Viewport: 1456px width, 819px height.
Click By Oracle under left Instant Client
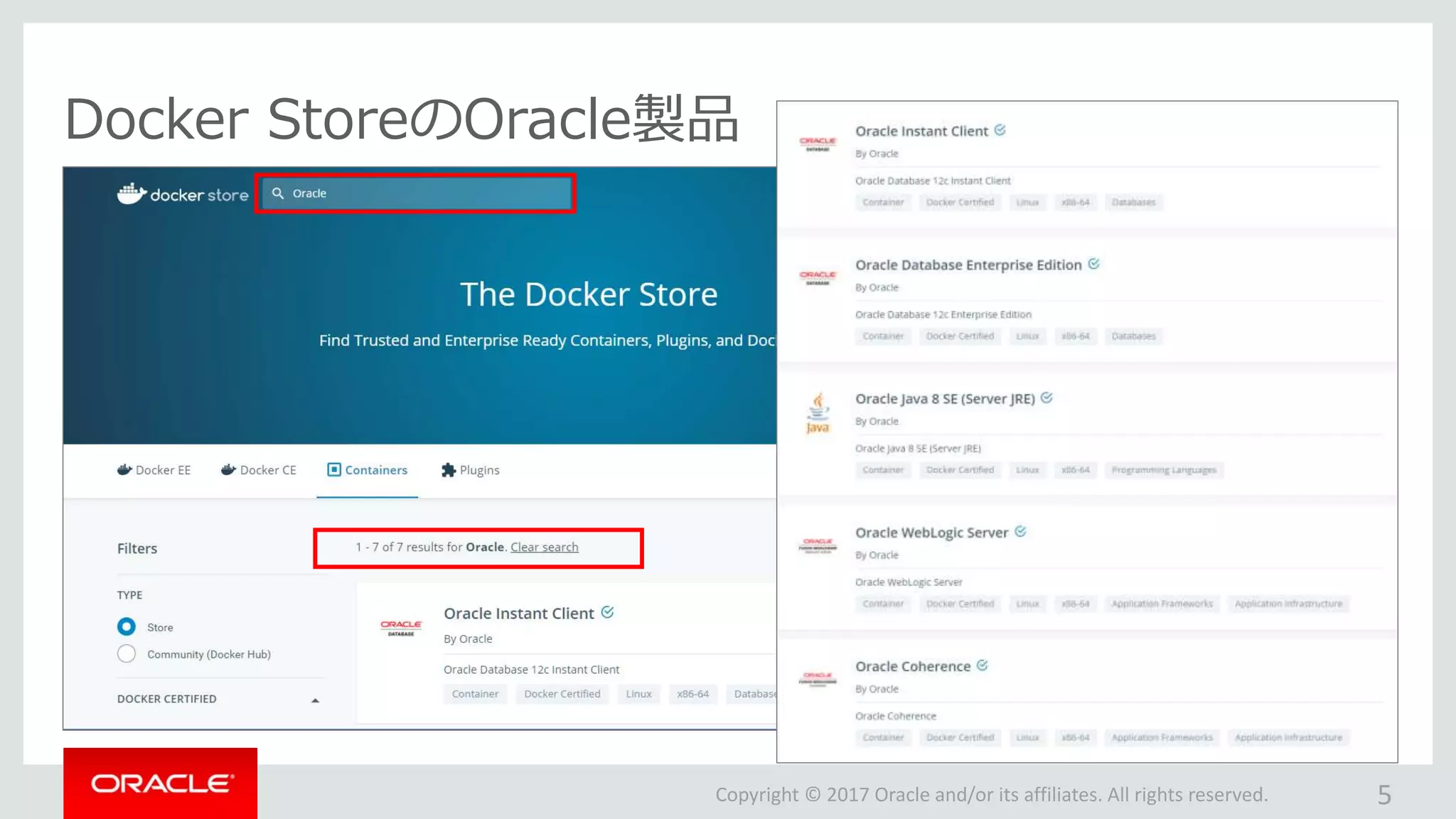468,638
